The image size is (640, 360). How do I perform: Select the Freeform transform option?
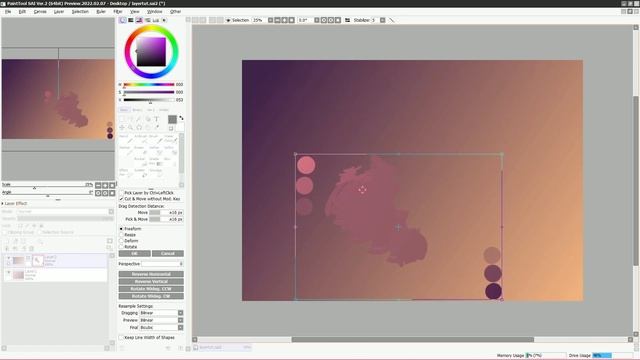(x=121, y=229)
